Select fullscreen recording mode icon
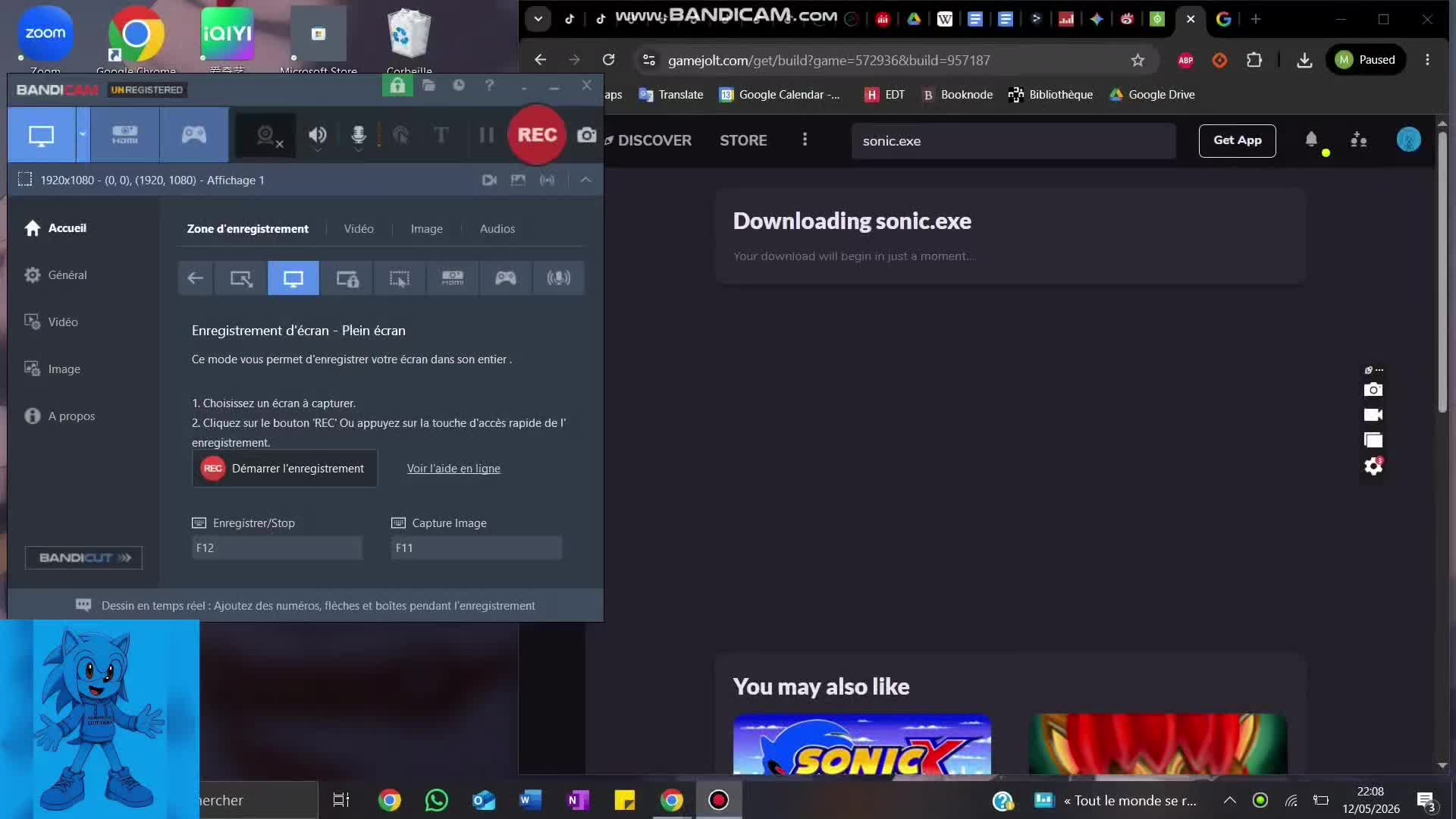Viewport: 1456px width, 819px height. pos(293,278)
